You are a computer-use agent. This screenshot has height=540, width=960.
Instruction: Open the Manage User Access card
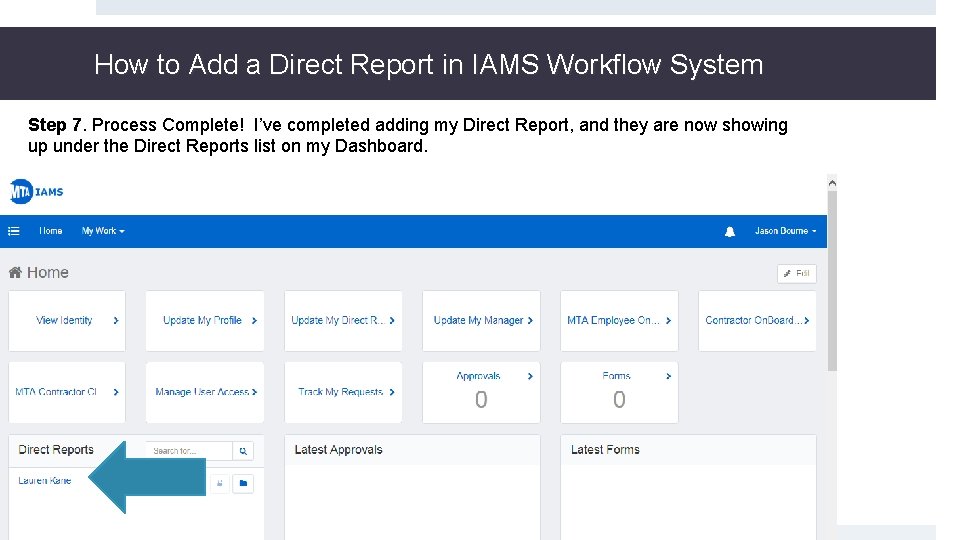[x=205, y=392]
